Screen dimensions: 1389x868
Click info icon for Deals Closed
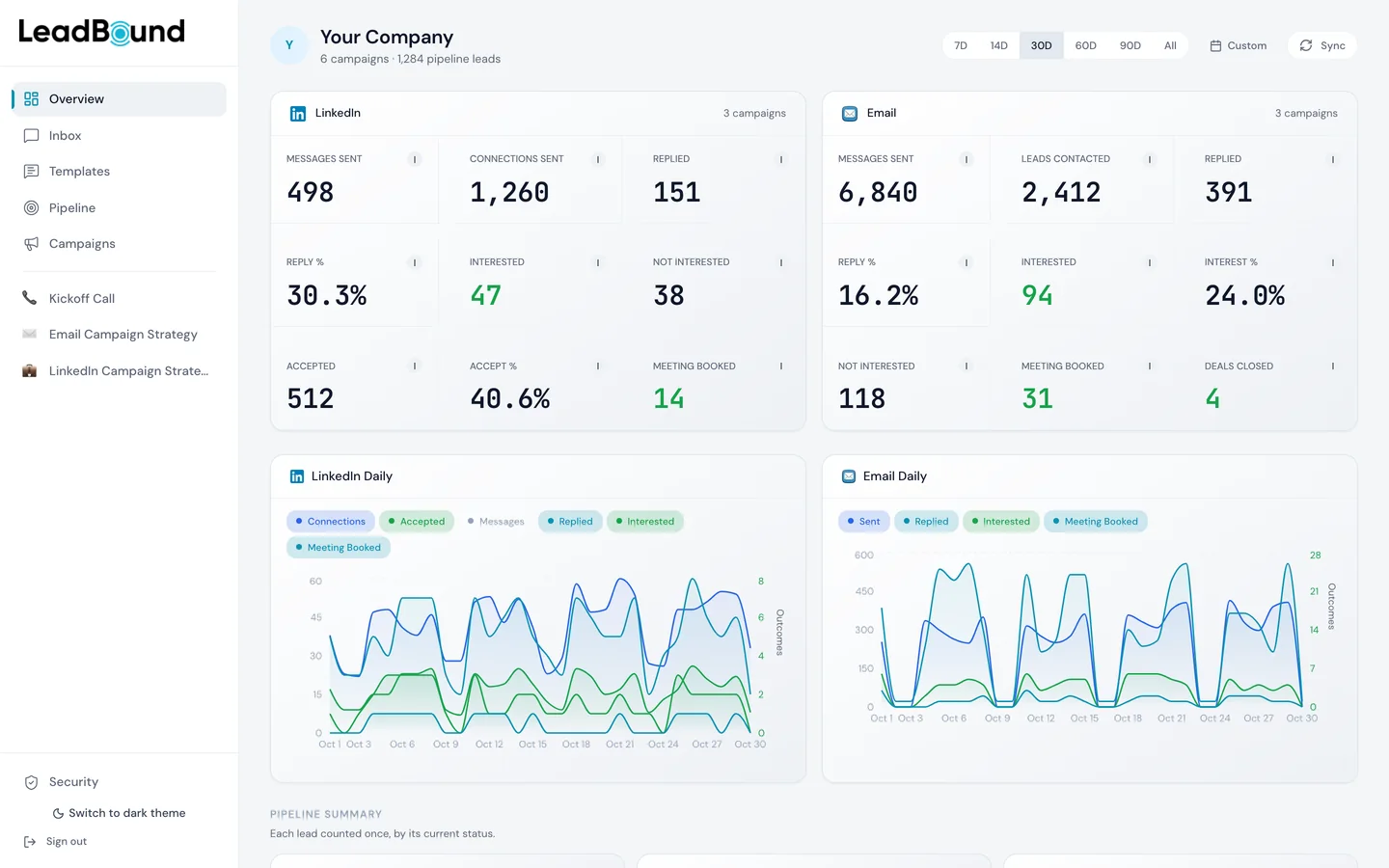point(1333,366)
